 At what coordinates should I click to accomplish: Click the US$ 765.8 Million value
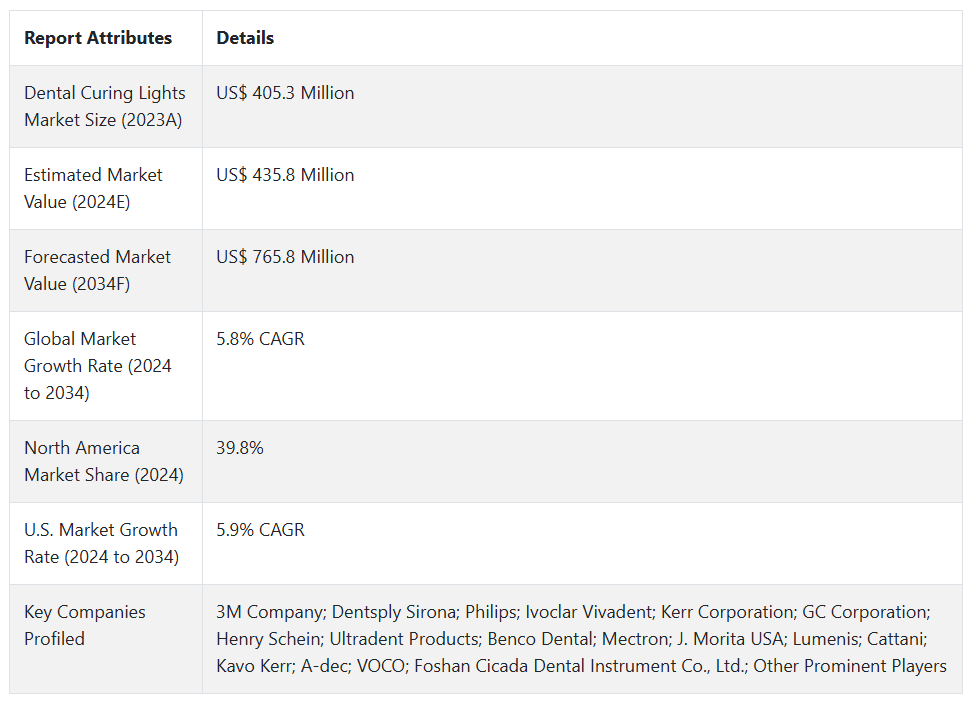(x=285, y=257)
